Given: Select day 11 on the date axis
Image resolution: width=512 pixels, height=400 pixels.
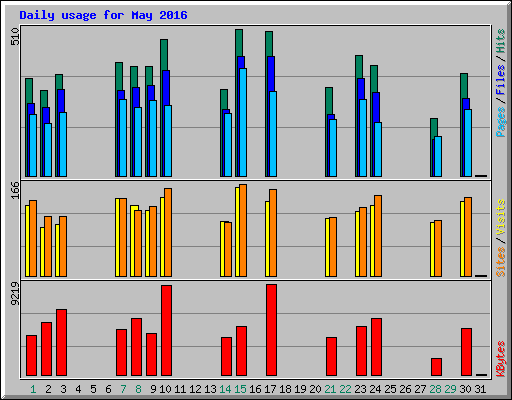Looking at the screenshot, I should (x=180, y=389).
